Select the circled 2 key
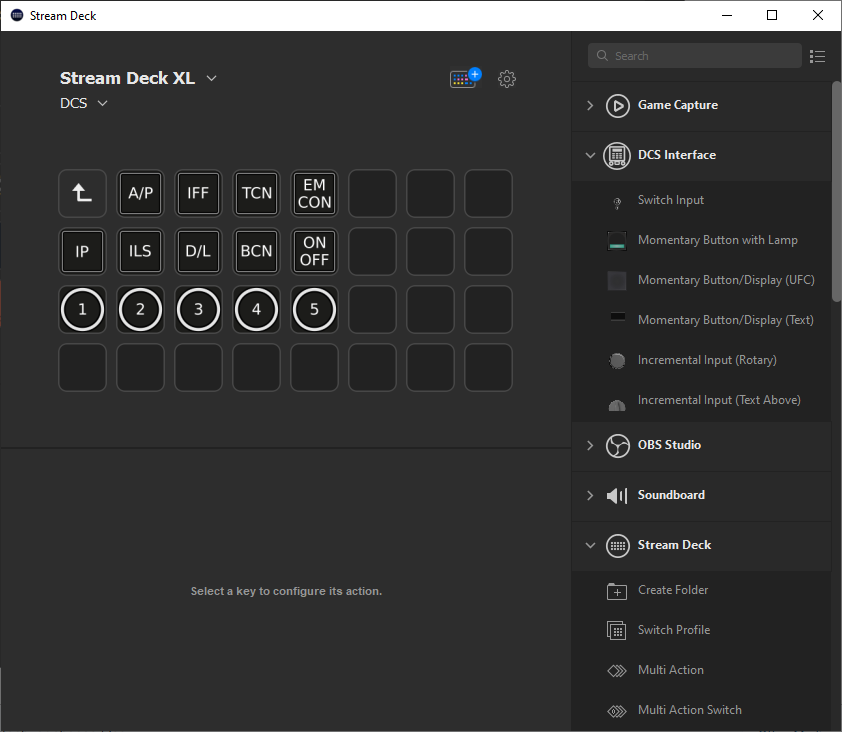The height and width of the screenshot is (732, 842). [x=140, y=309]
